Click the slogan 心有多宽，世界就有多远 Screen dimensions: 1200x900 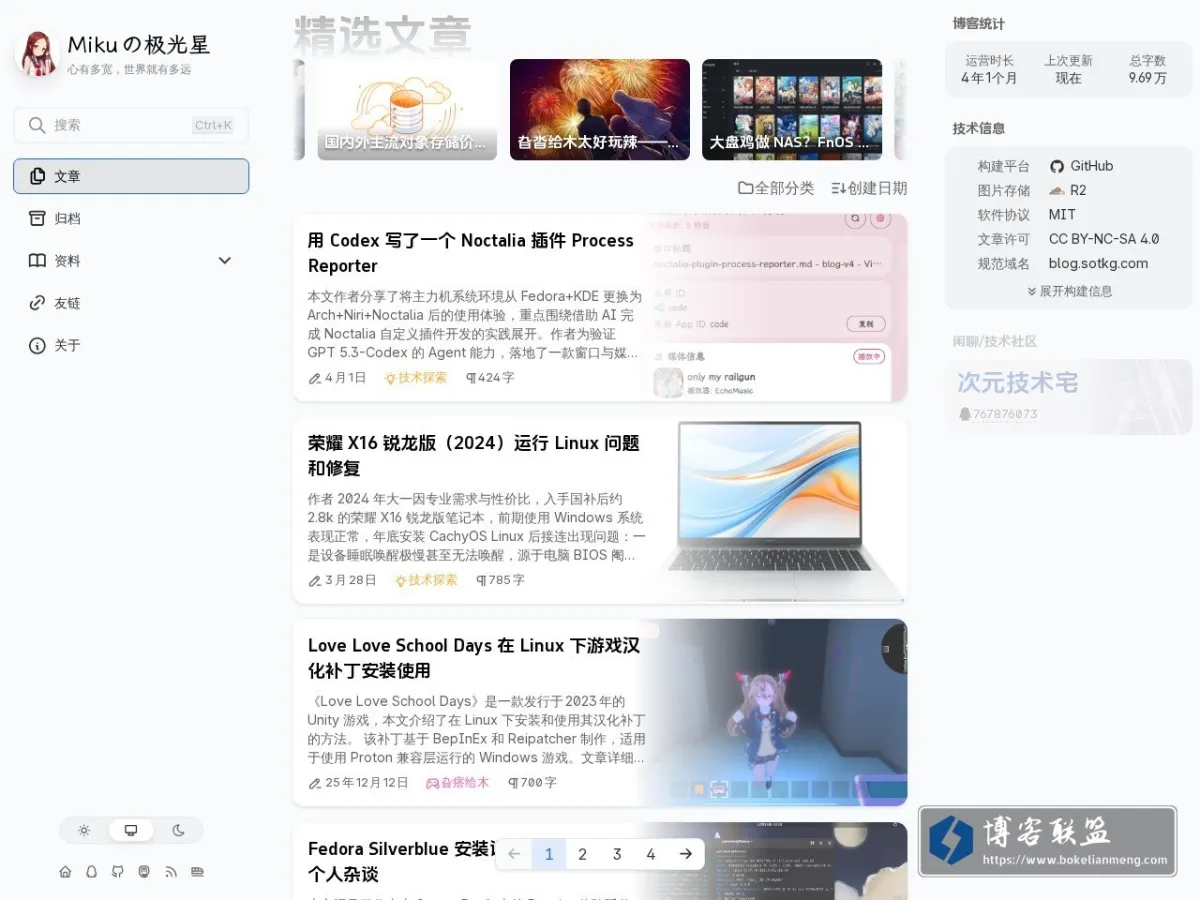pos(129,70)
